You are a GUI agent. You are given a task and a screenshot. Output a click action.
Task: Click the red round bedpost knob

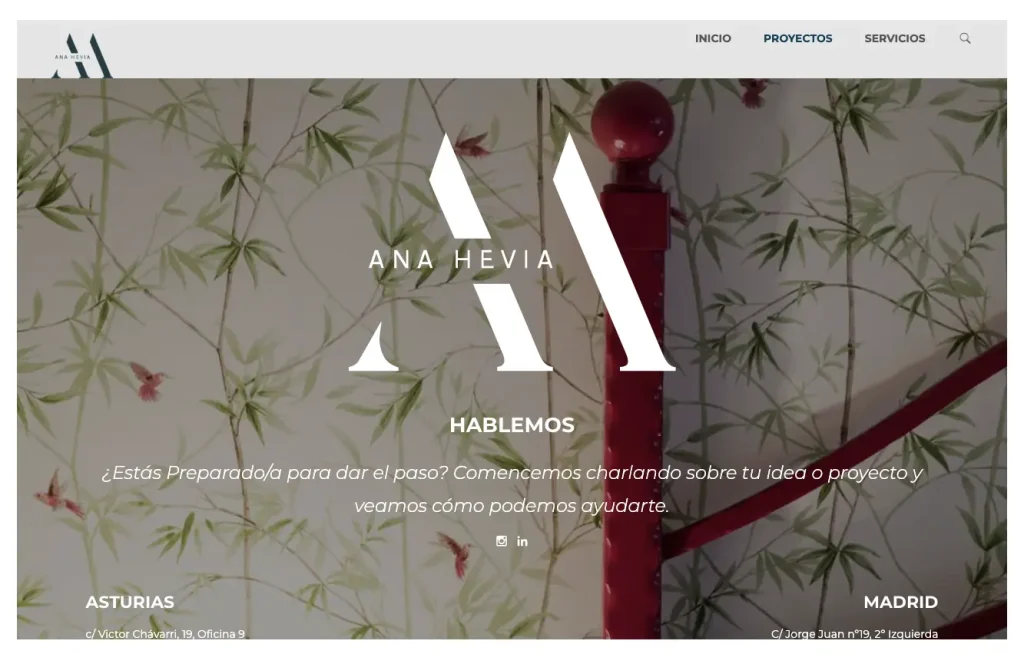pos(632,121)
